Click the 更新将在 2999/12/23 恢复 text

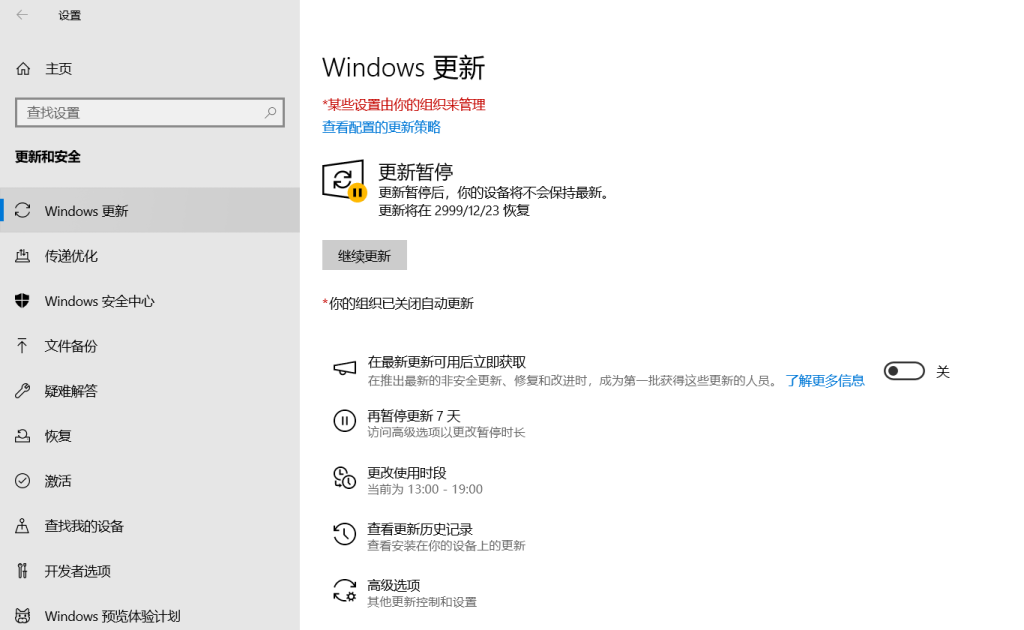pyautogui.click(x=454, y=210)
